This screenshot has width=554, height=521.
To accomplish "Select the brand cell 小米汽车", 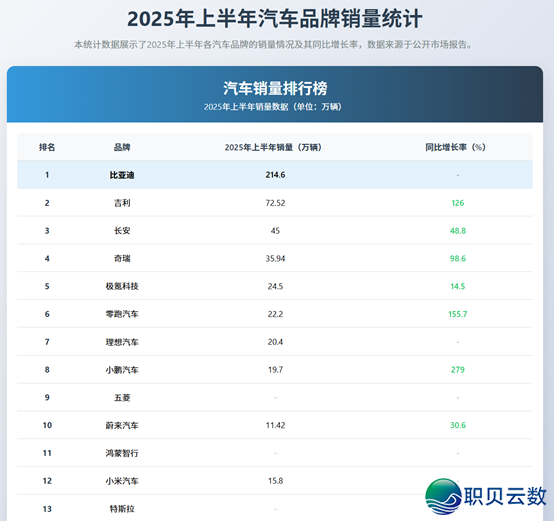I will 122,481.
